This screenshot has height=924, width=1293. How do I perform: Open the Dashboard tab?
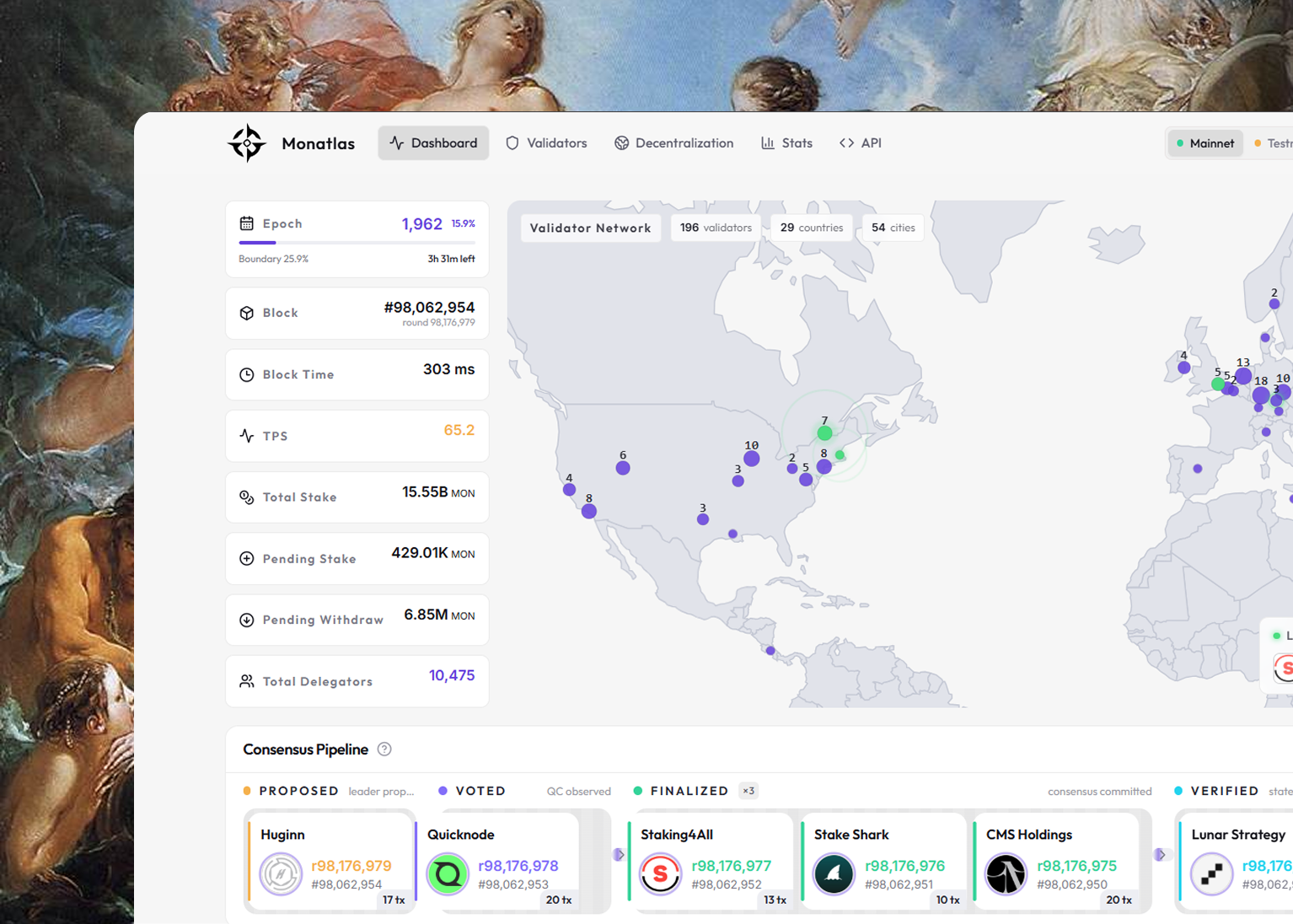point(433,143)
